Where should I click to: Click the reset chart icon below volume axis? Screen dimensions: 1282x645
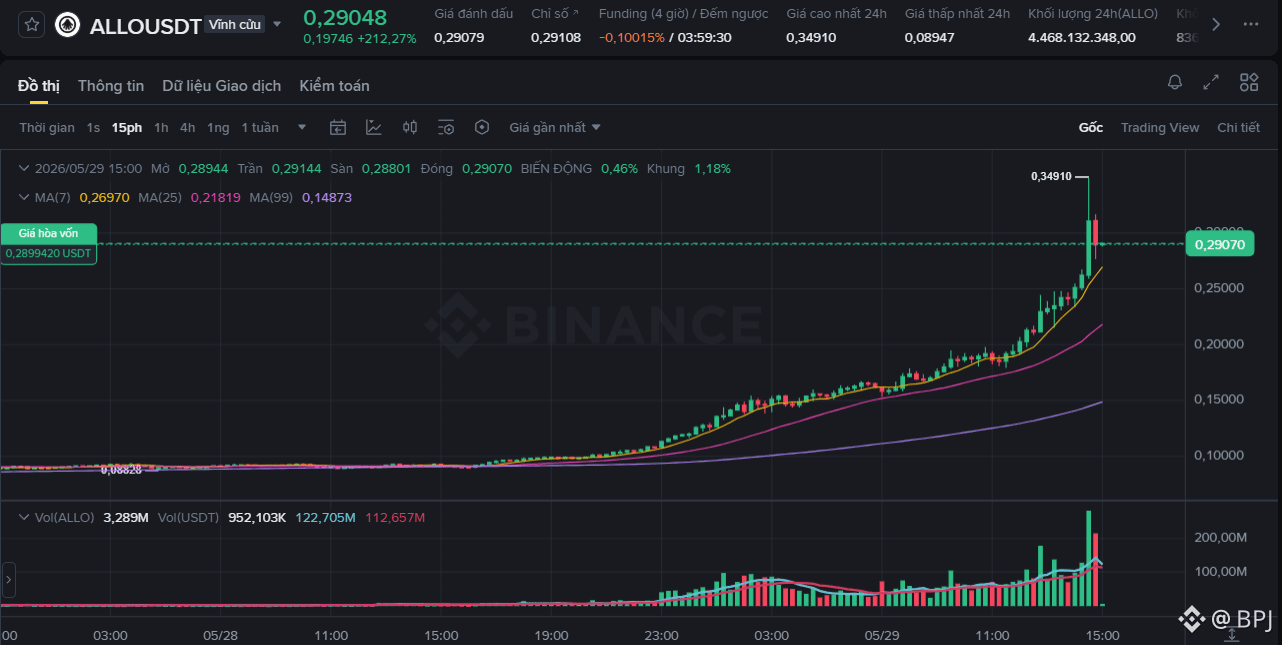pos(1232,633)
